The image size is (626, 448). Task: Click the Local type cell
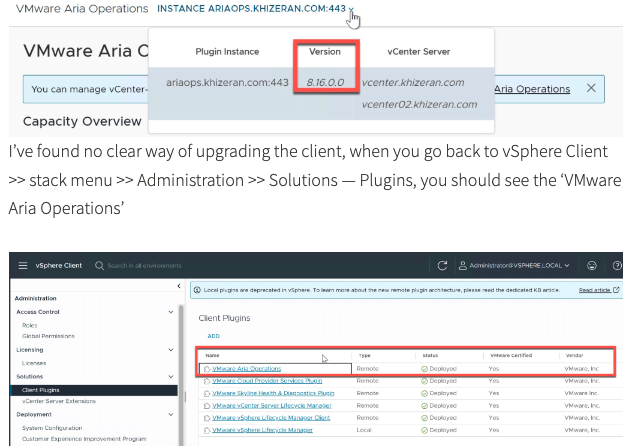tap(364, 430)
